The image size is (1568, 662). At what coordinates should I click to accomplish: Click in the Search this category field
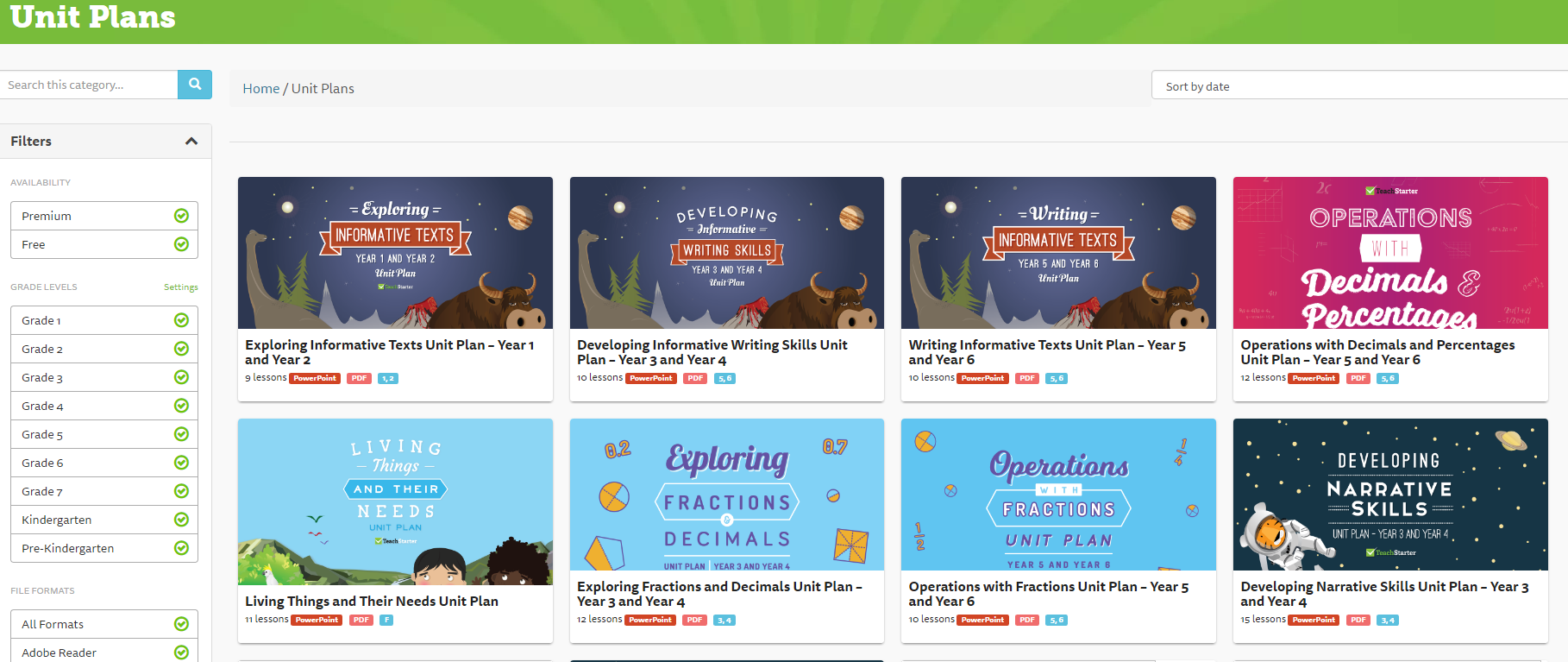pos(89,85)
